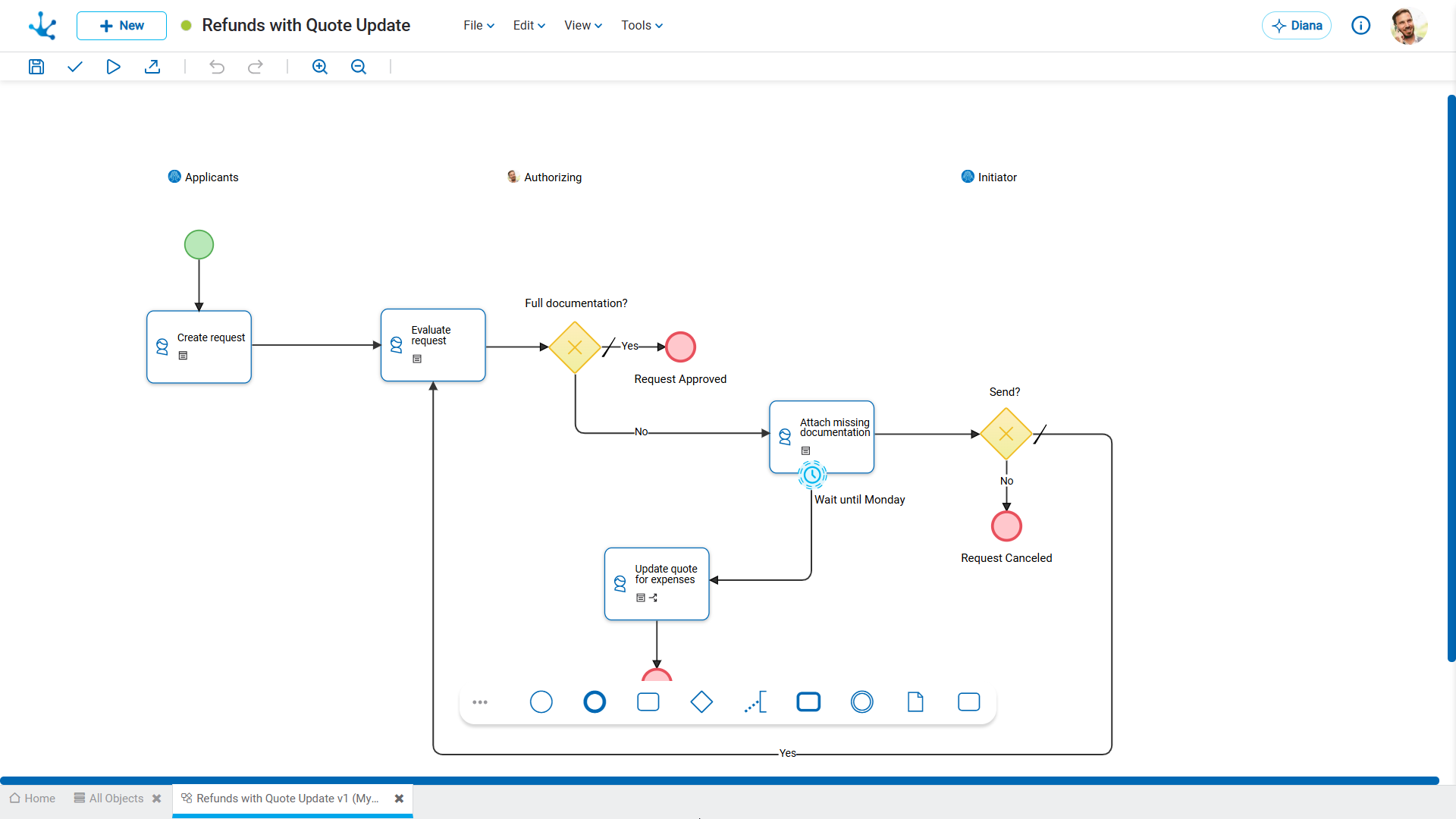Image resolution: width=1456 pixels, height=819 pixels.
Task: Open the File menu dropdown
Action: 479,26
